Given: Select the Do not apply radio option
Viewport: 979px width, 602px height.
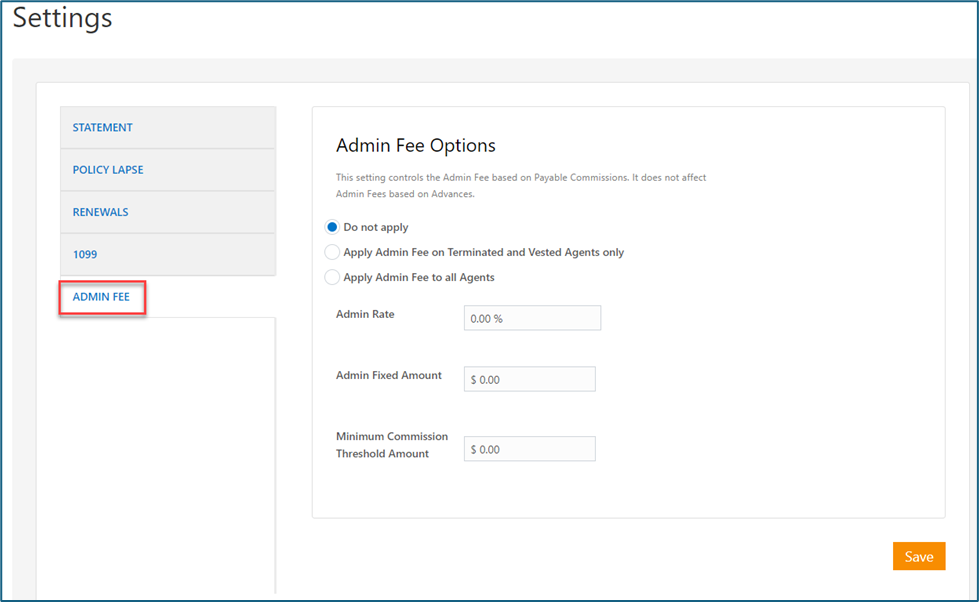Looking at the screenshot, I should tap(332, 227).
